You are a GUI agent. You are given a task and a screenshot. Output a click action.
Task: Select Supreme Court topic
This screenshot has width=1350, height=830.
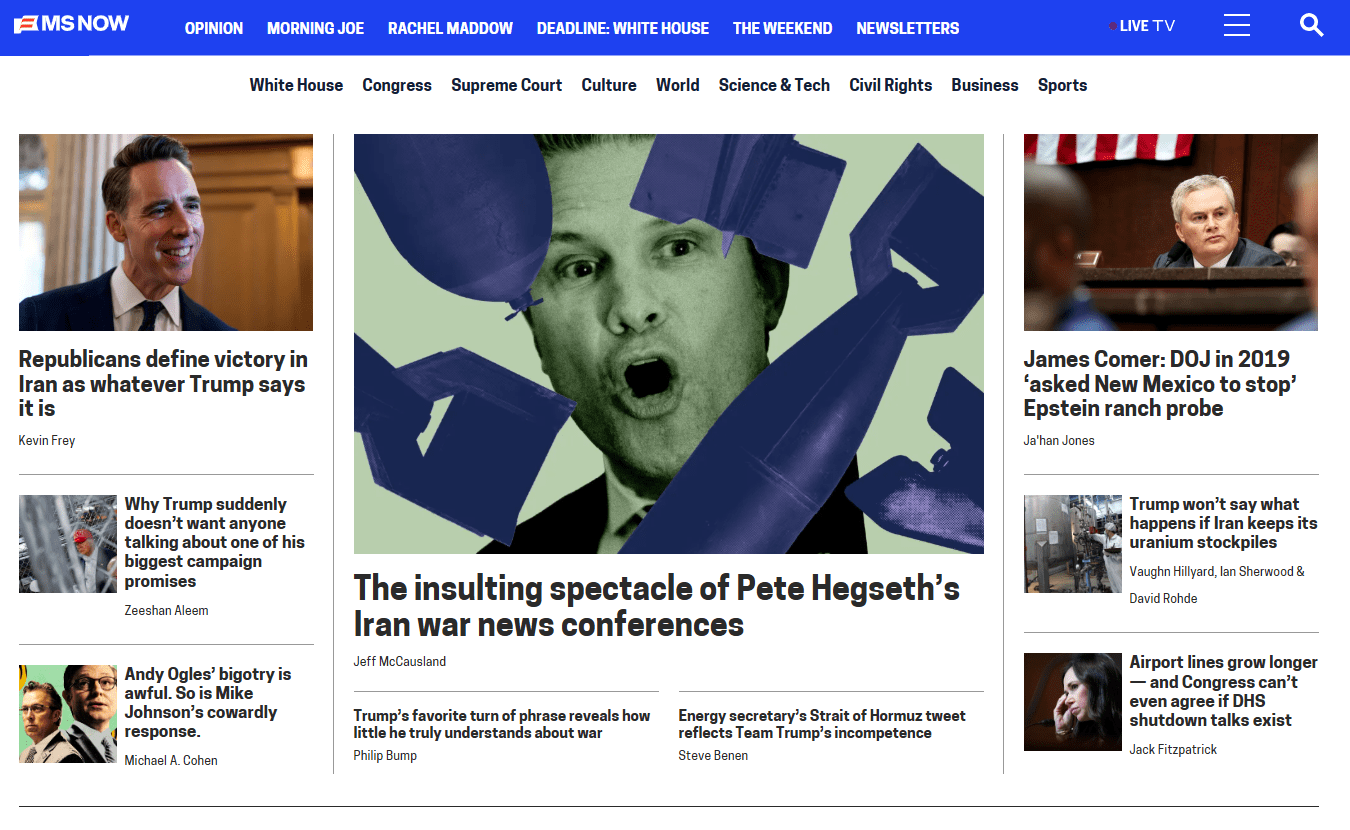click(506, 85)
